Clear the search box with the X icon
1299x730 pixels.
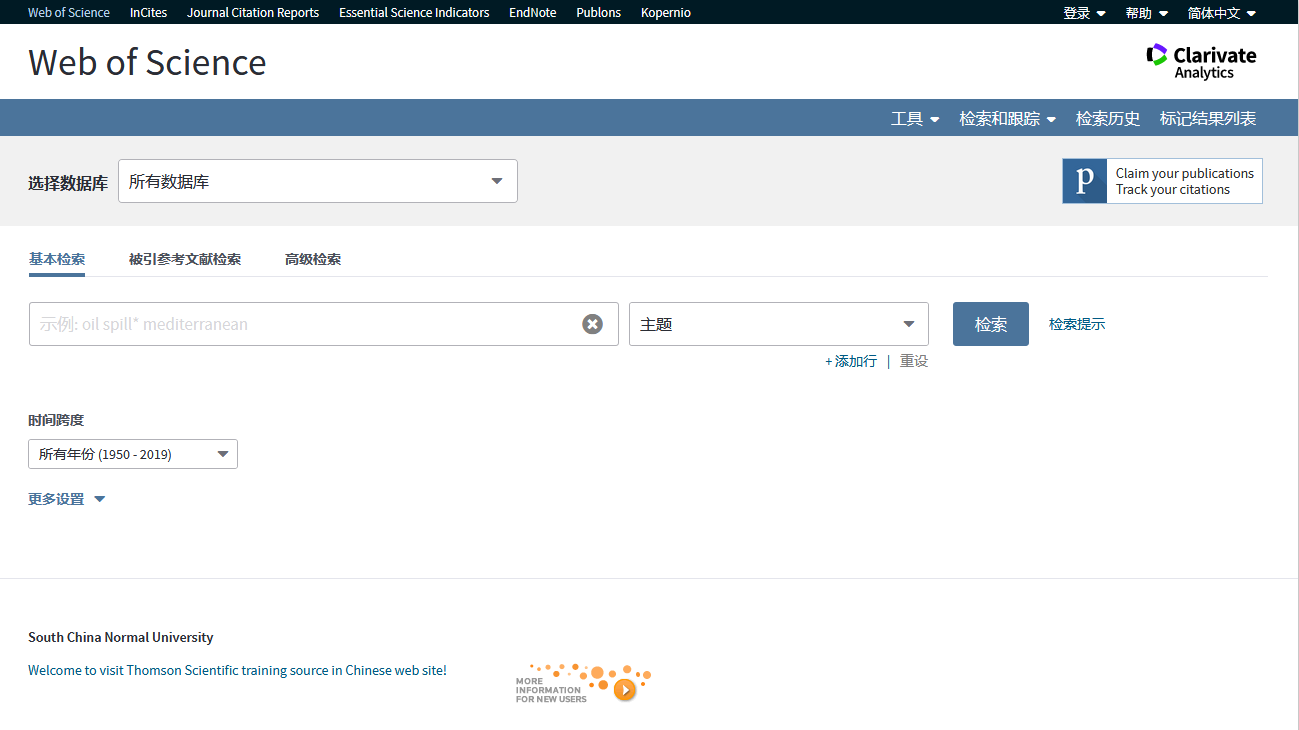[x=593, y=324]
